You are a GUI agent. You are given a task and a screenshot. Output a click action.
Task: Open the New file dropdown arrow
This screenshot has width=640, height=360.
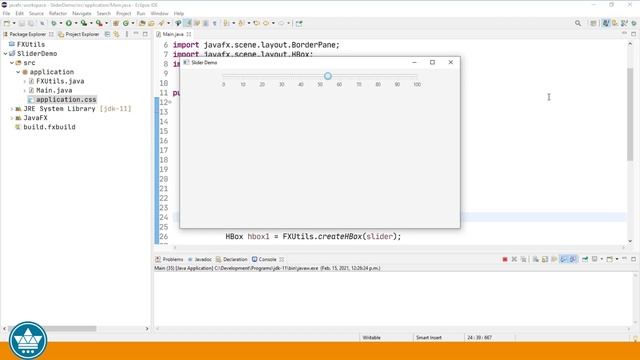click(14, 23)
